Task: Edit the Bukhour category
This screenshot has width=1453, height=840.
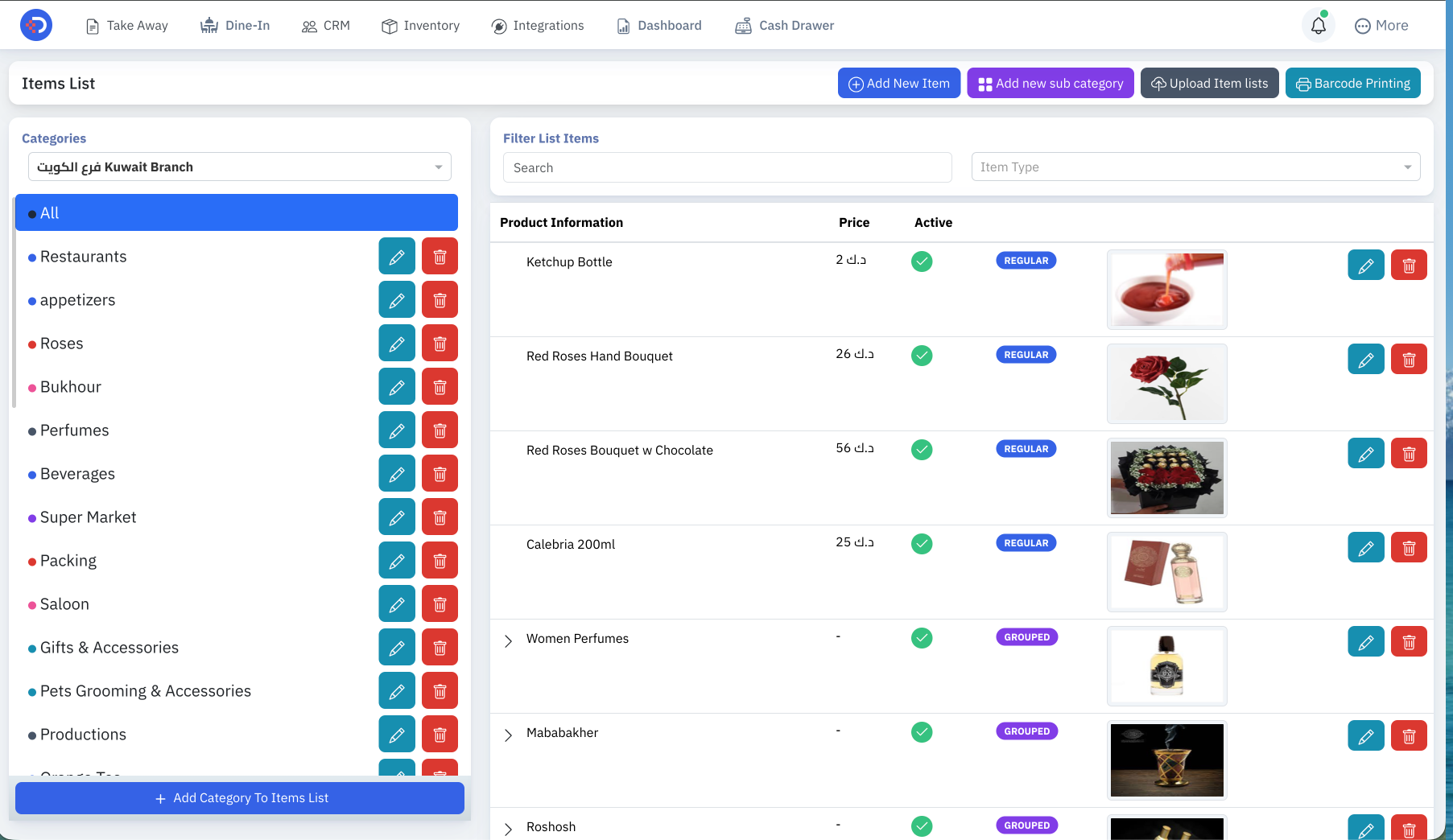Action: click(397, 387)
